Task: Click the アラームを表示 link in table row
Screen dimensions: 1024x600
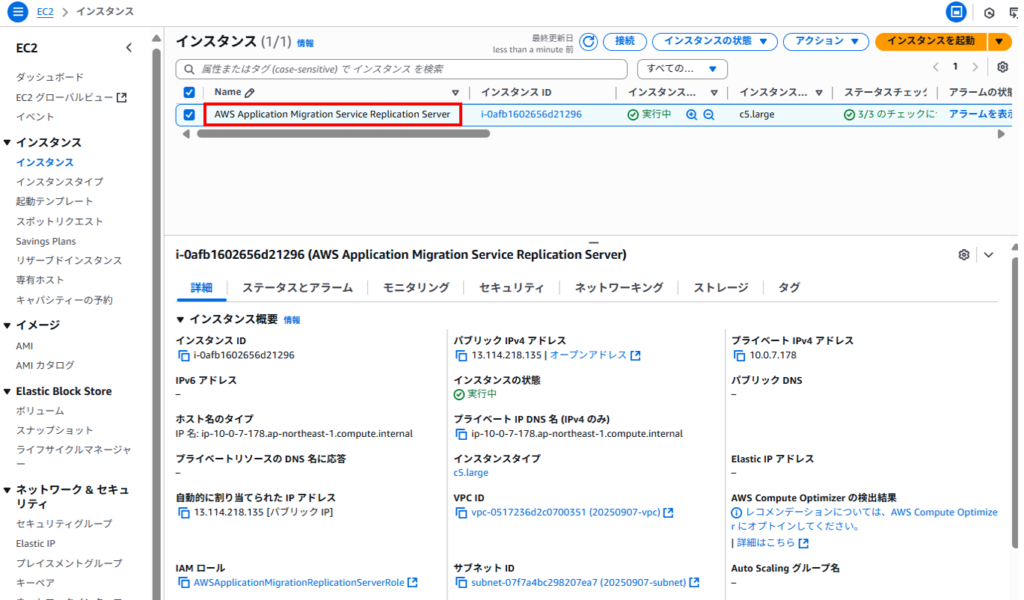Action: click(980, 114)
